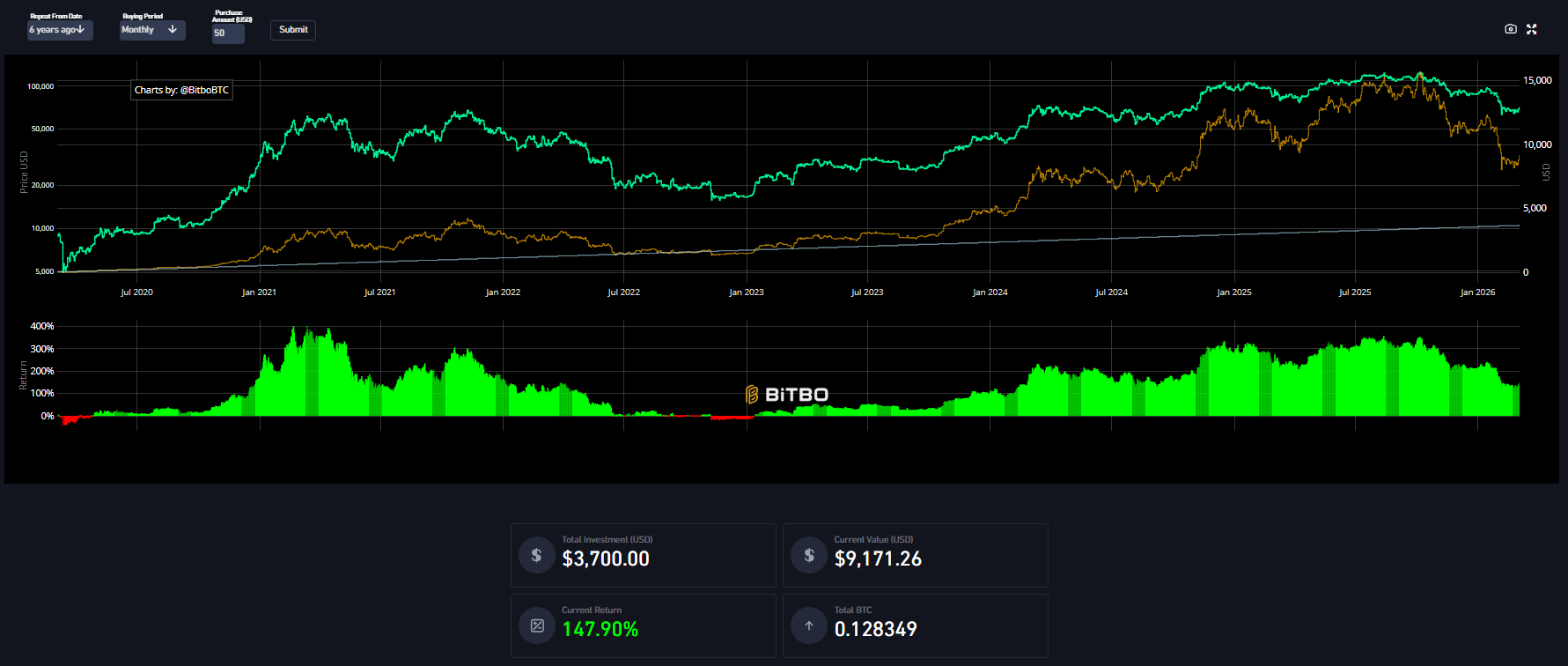
Task: Select the Jul 2025 x-axis label
Action: click(1354, 292)
